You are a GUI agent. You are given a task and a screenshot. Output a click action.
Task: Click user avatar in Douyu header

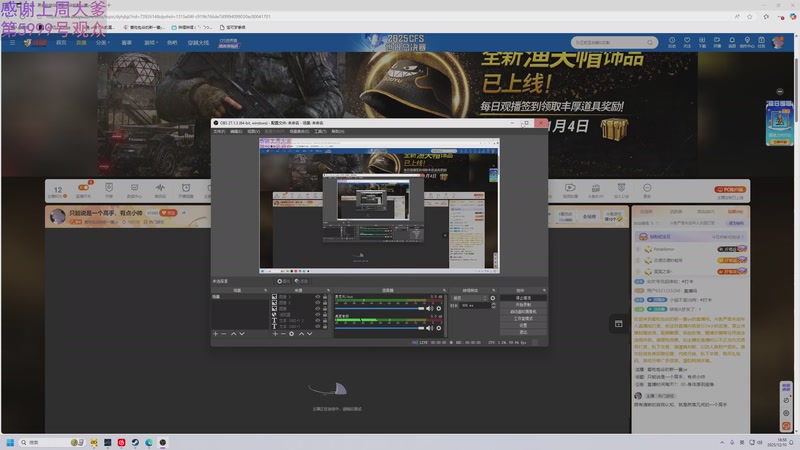pos(778,42)
